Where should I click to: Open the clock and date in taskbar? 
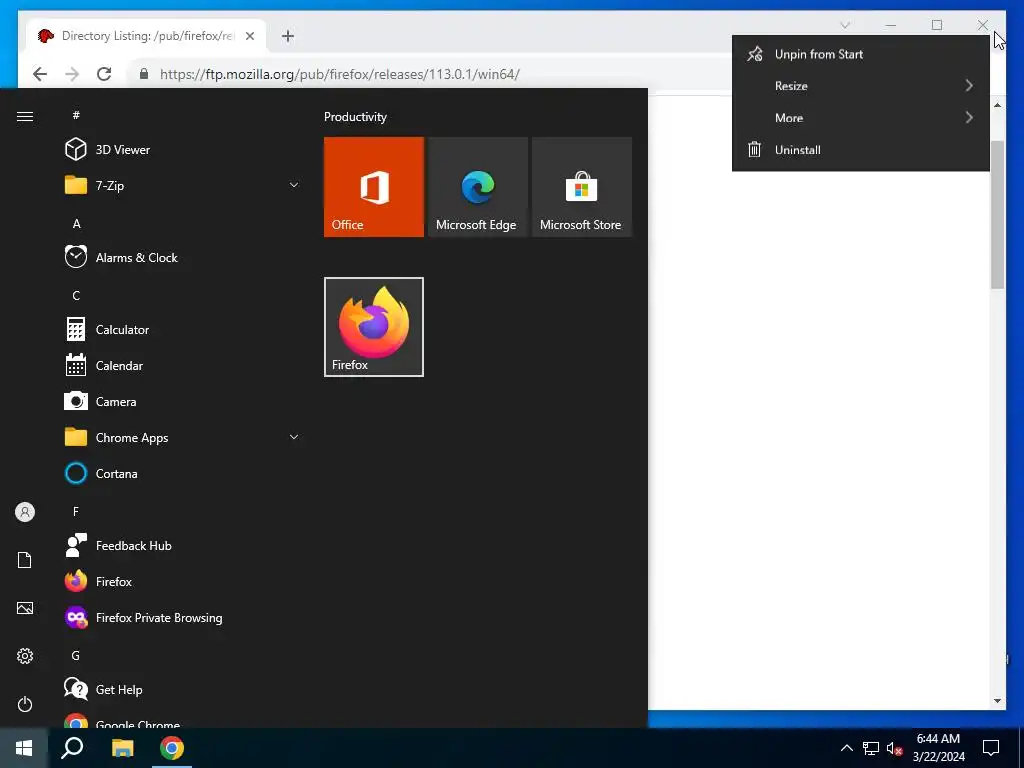[x=938, y=748]
